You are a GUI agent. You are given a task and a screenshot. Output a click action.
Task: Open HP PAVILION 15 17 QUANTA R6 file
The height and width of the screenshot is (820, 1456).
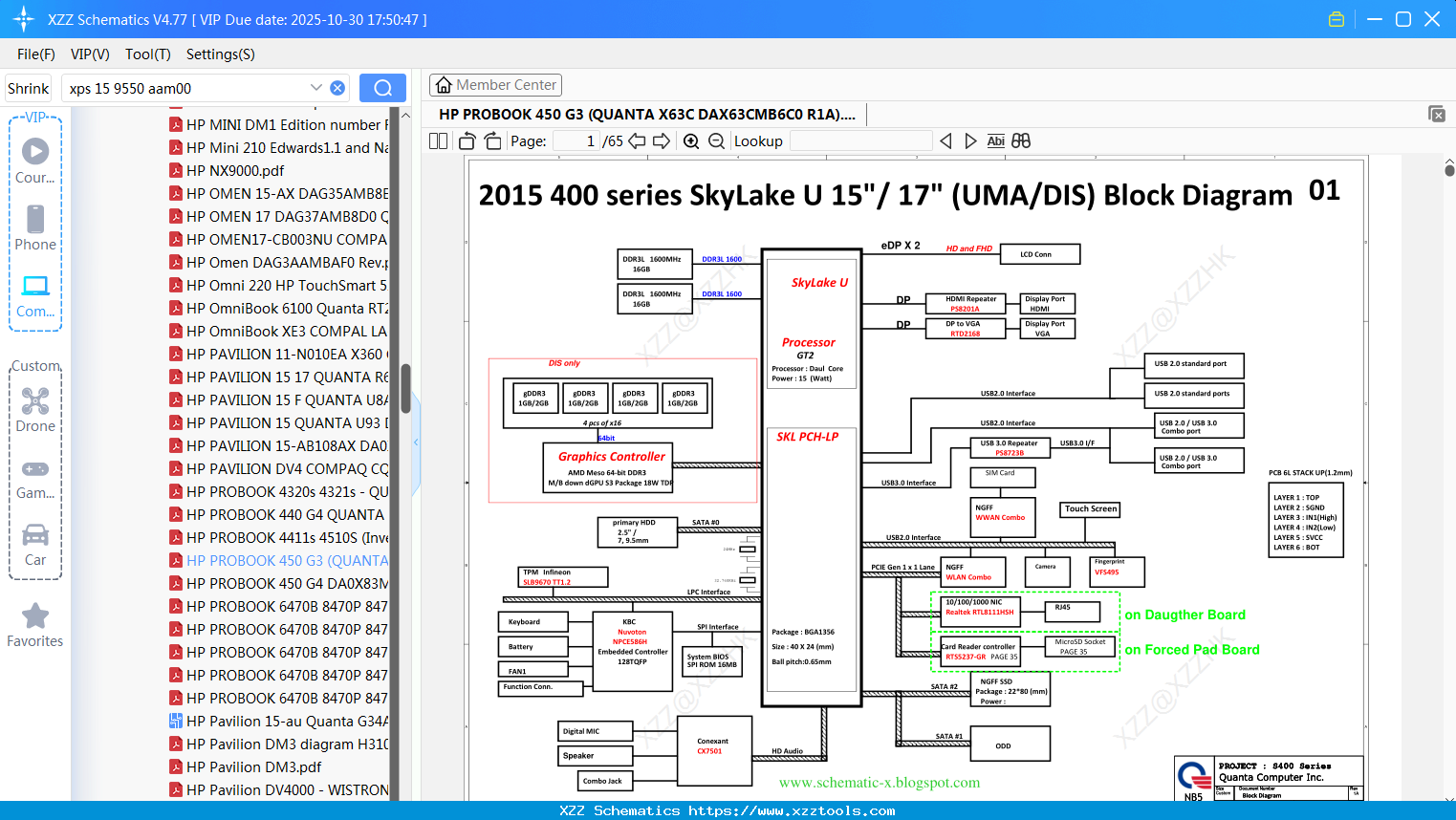coord(279,377)
